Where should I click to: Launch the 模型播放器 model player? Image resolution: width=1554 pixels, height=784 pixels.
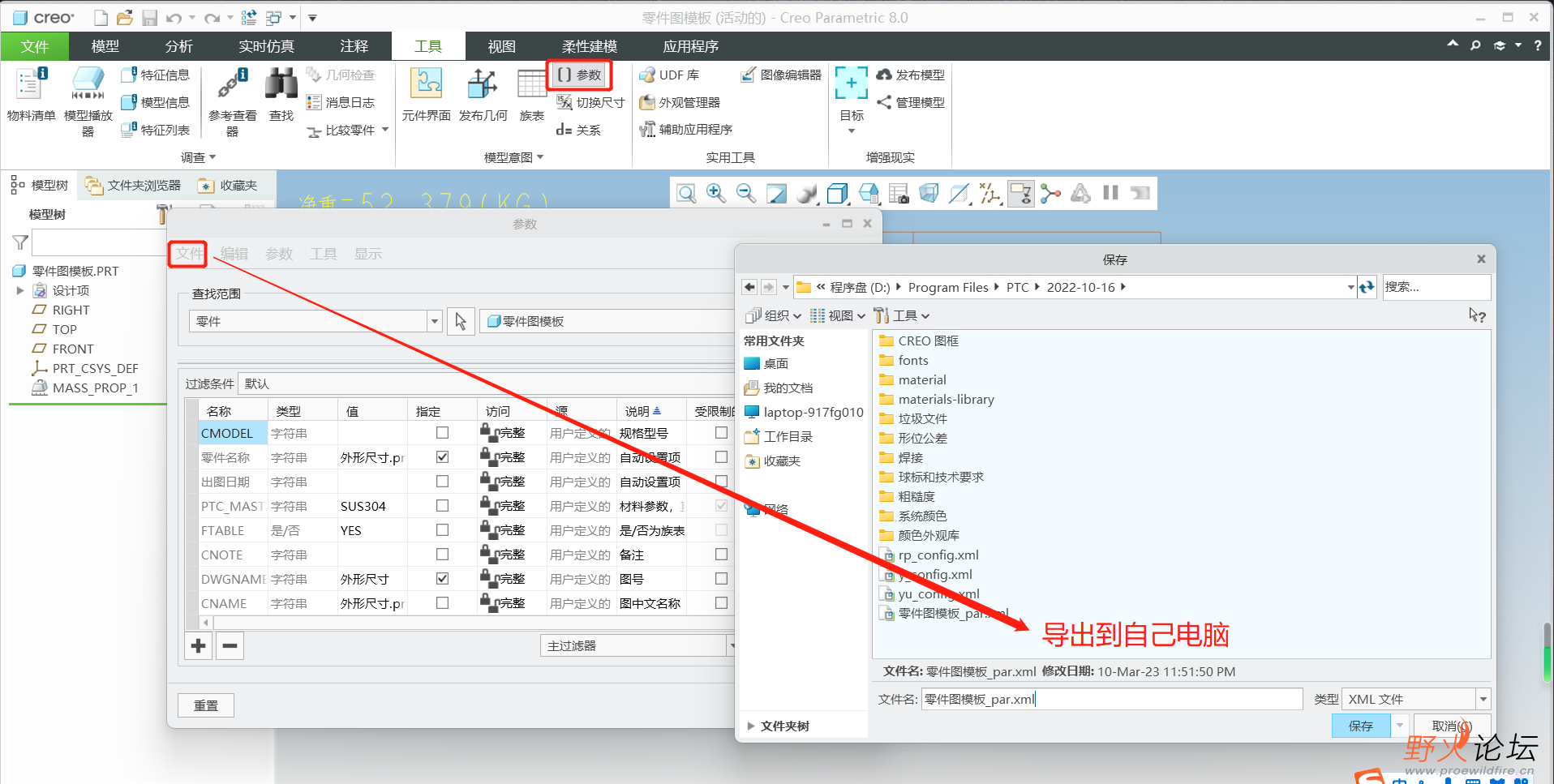pos(88,101)
